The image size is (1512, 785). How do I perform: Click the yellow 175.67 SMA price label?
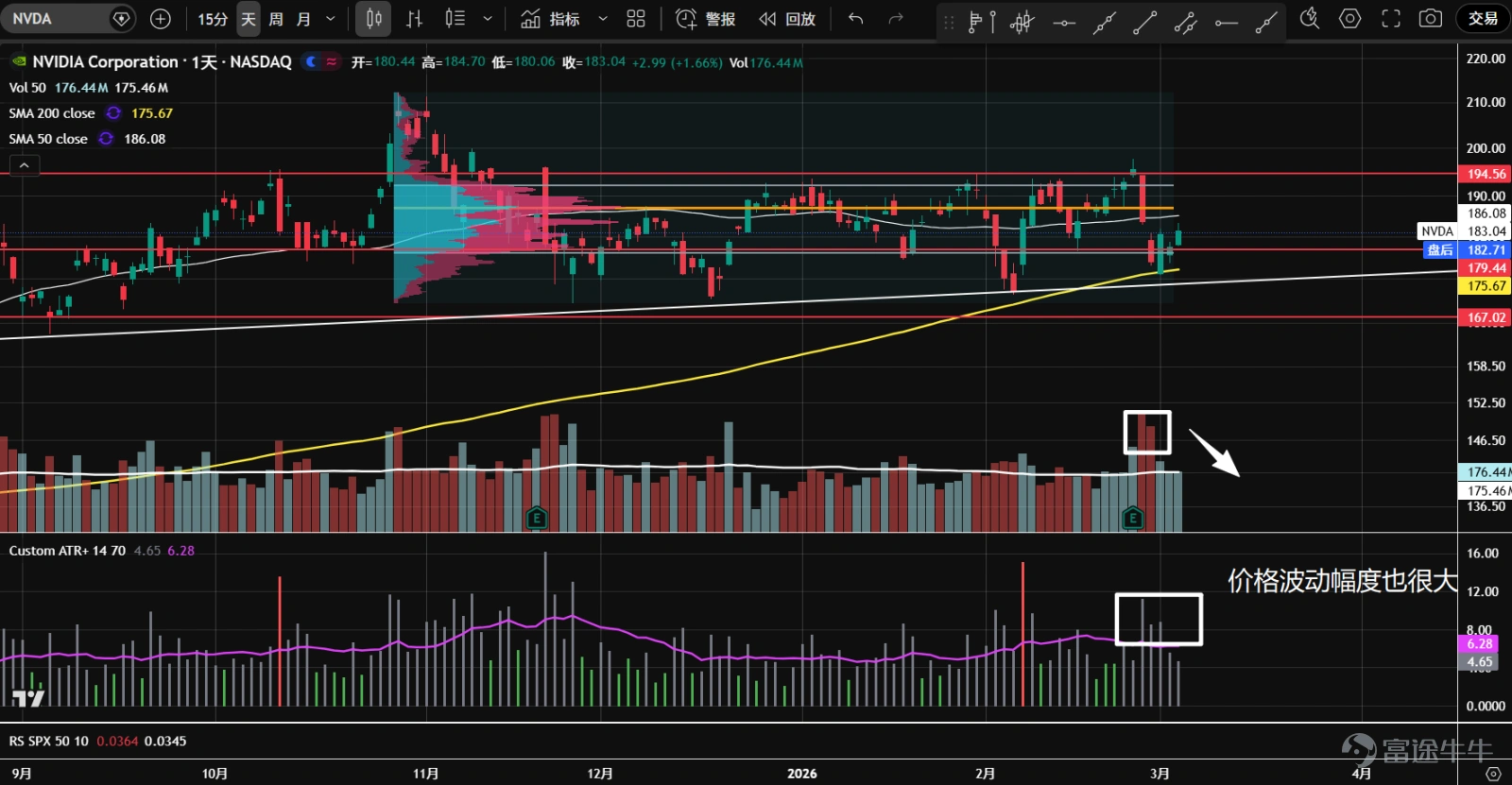(x=1486, y=286)
